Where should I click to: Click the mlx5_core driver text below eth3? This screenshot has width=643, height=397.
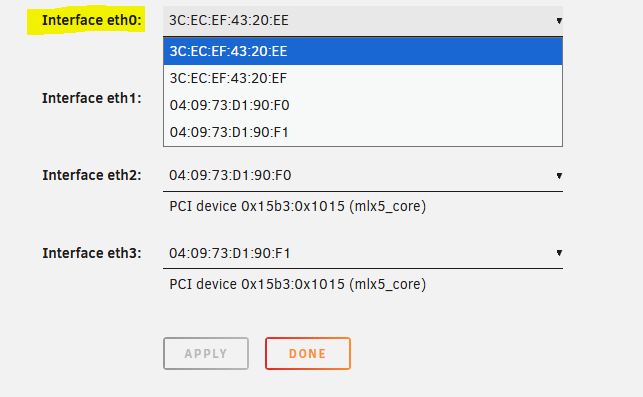tap(388, 284)
